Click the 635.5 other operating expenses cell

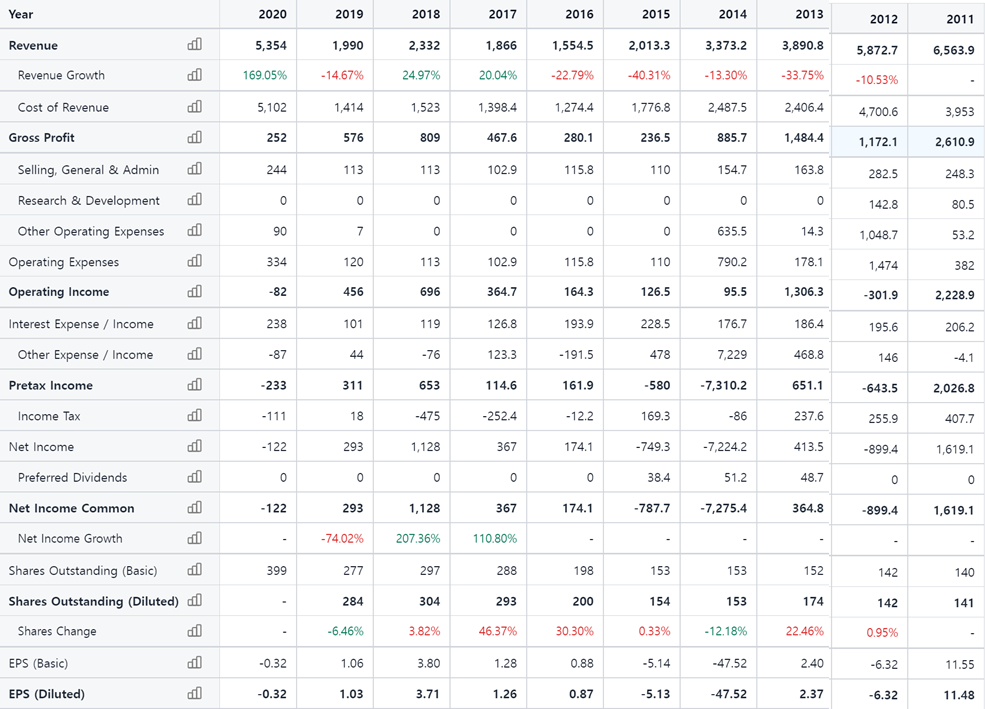(732, 232)
